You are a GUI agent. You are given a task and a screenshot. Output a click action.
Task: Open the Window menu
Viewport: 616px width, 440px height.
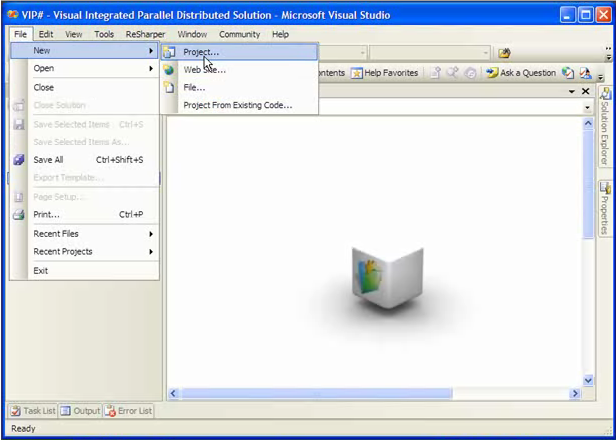(192, 35)
